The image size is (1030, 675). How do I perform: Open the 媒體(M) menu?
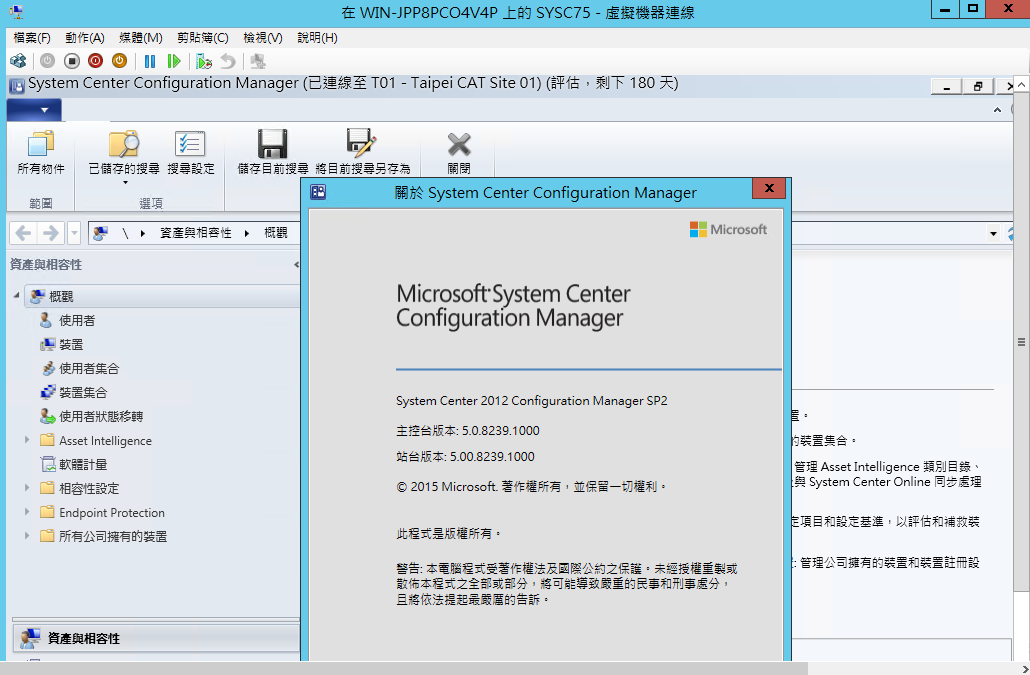[x=141, y=37]
